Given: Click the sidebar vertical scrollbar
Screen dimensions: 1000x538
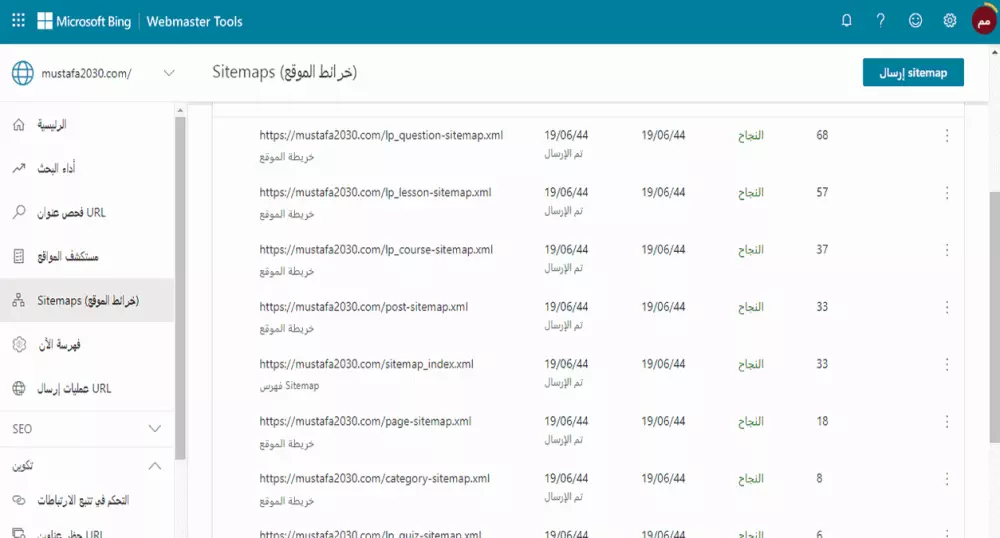Looking at the screenshot, I should point(180,287).
